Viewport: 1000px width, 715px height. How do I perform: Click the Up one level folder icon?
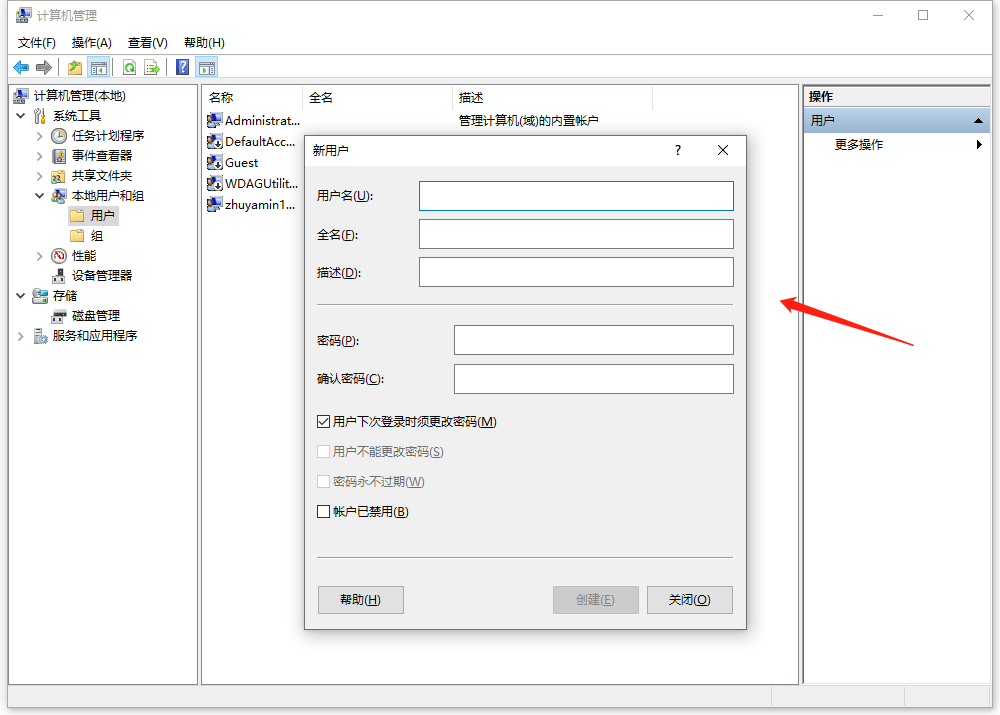74,67
